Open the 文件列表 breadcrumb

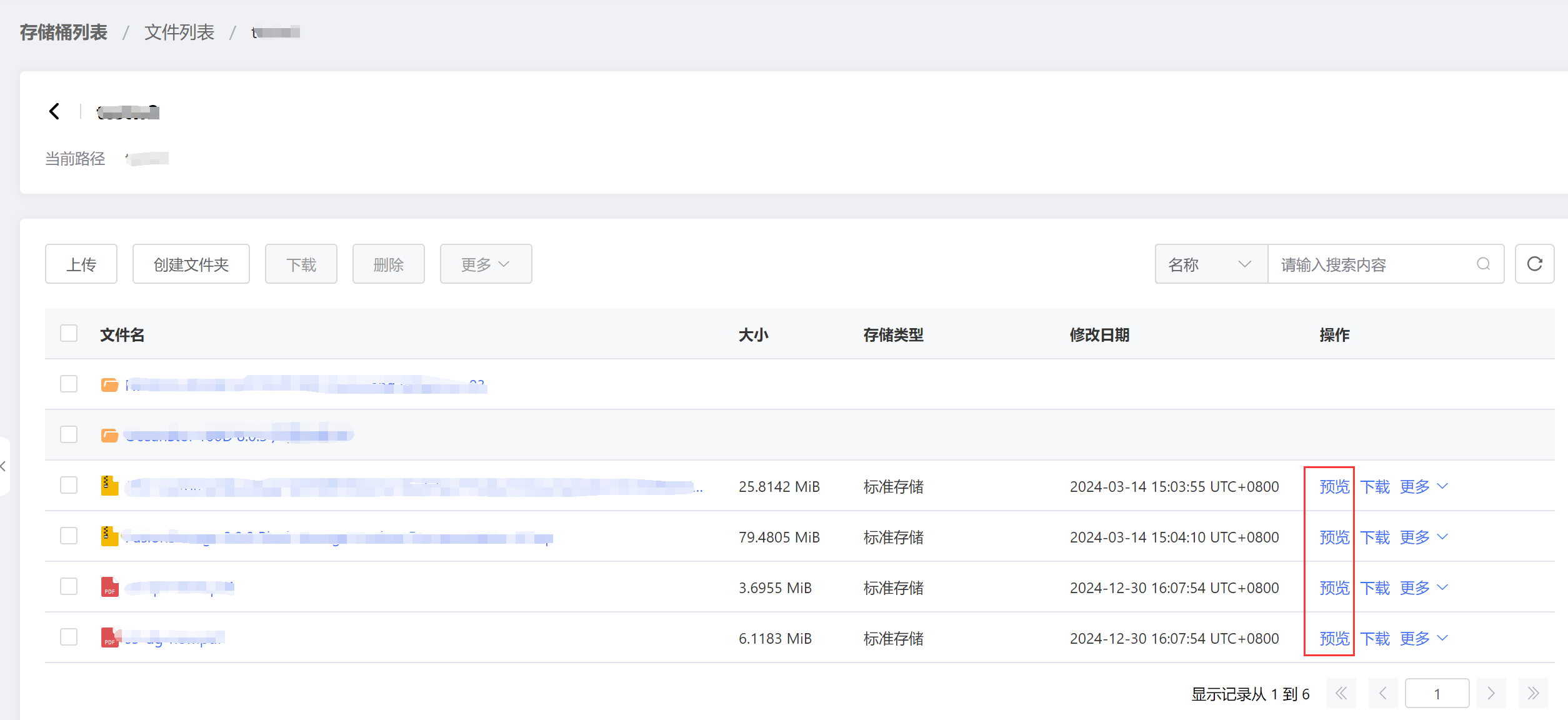coord(179,32)
